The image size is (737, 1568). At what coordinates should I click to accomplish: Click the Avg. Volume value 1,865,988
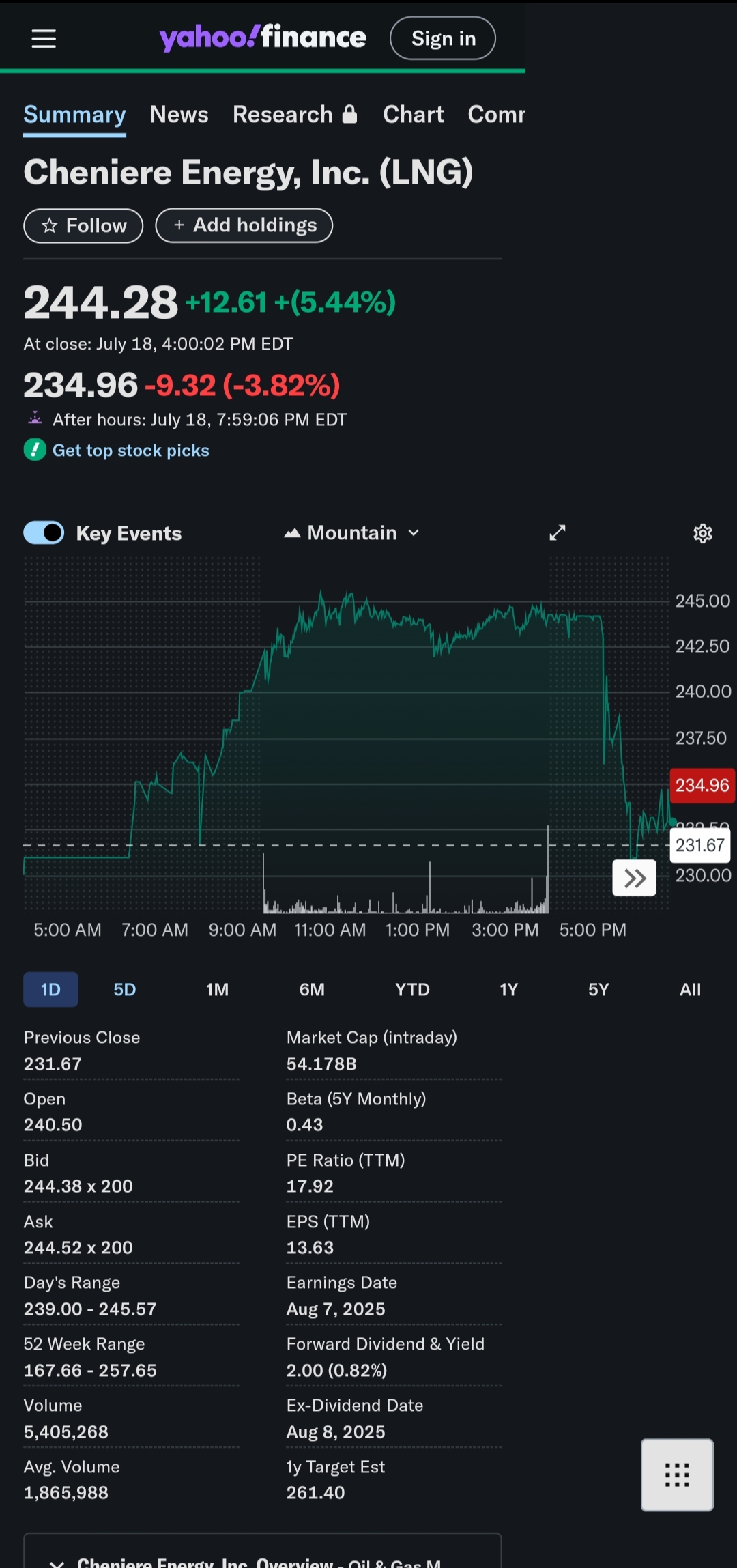(x=66, y=1492)
